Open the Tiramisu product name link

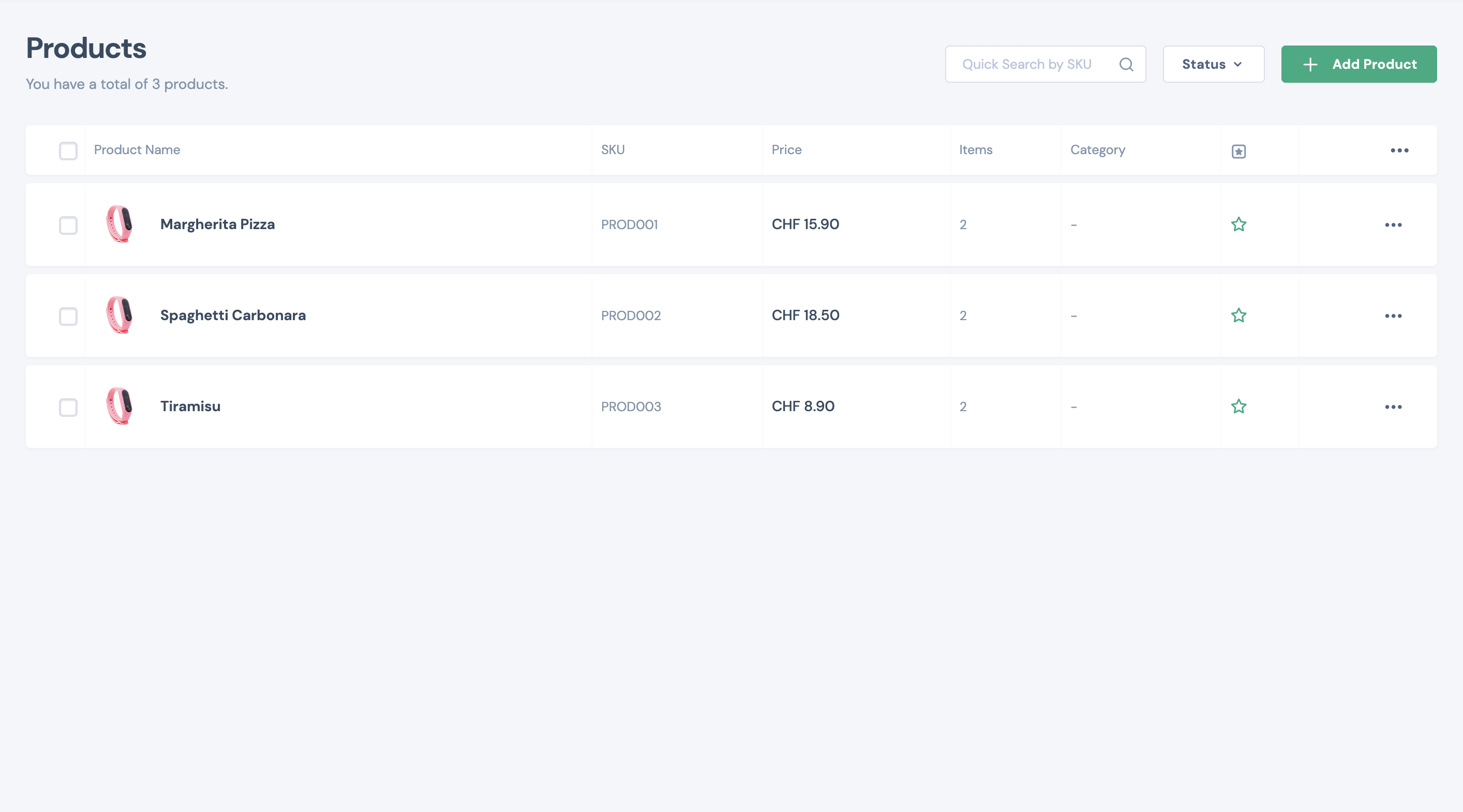pos(190,406)
